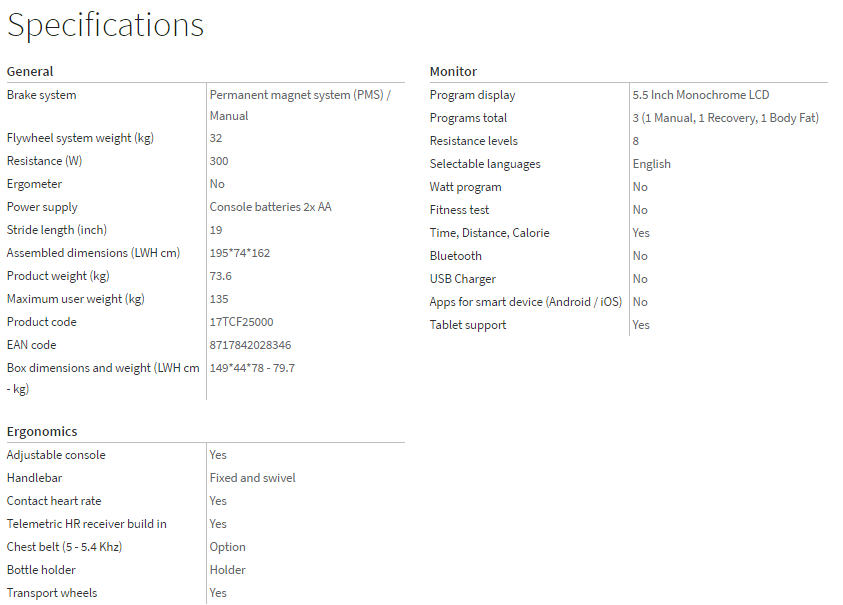Select the 5.5 Inch Monochrome LCD value

[701, 95]
